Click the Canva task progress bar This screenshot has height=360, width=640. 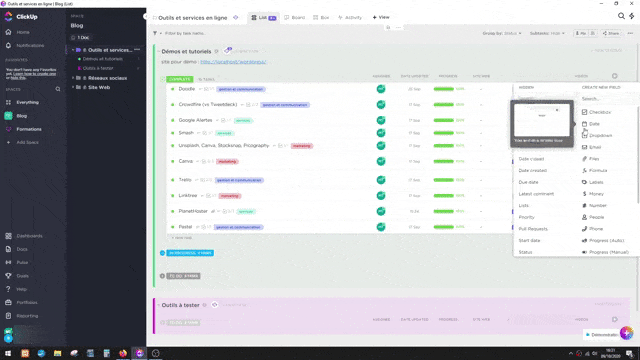[x=444, y=161]
